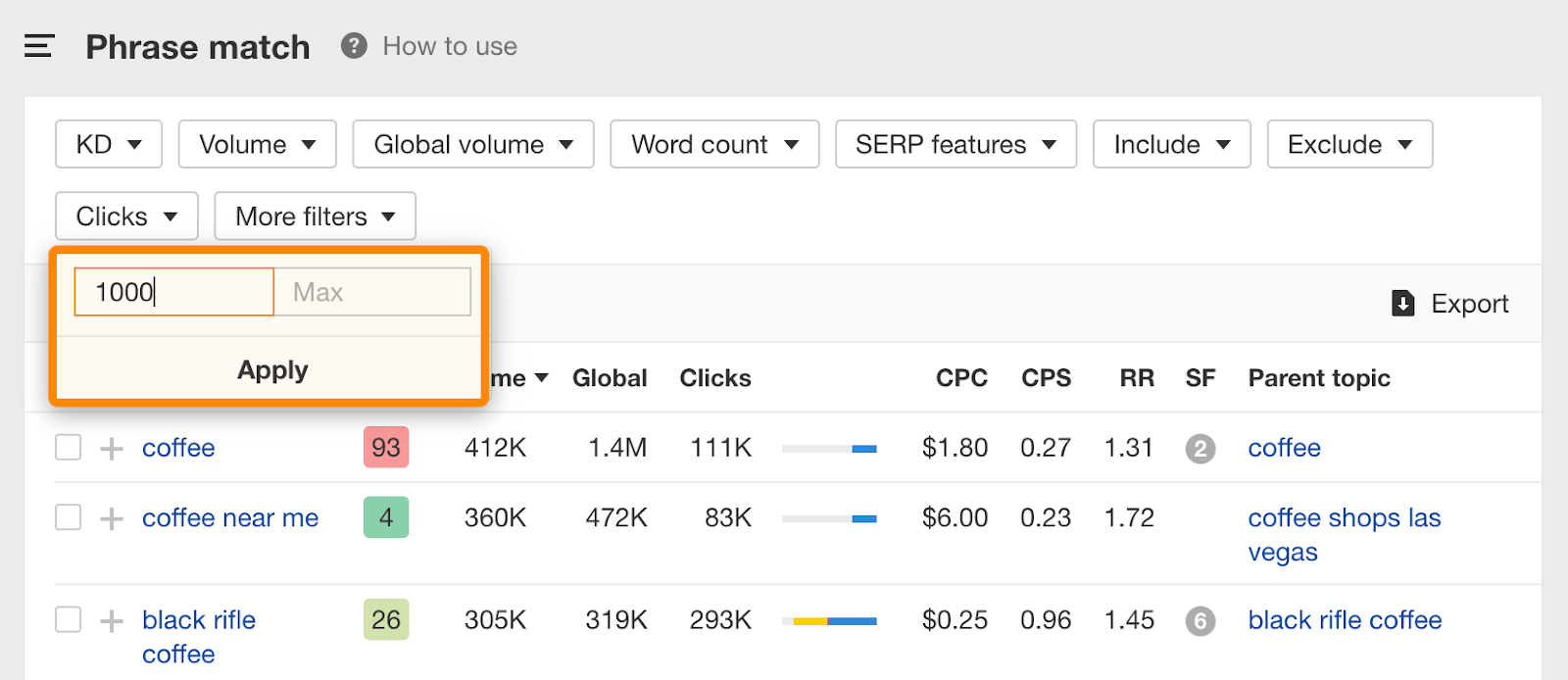Check the black rifle coffee row
This screenshot has height=680, width=1568.
pyautogui.click(x=69, y=619)
